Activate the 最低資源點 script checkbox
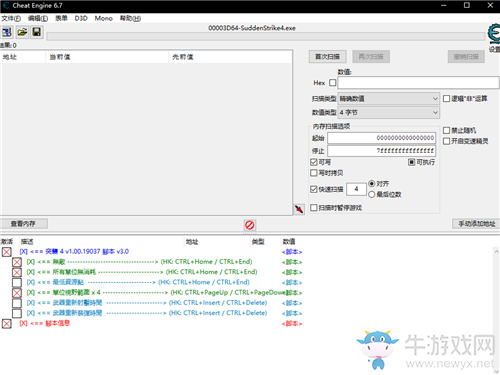The image size is (500, 375). (17, 283)
